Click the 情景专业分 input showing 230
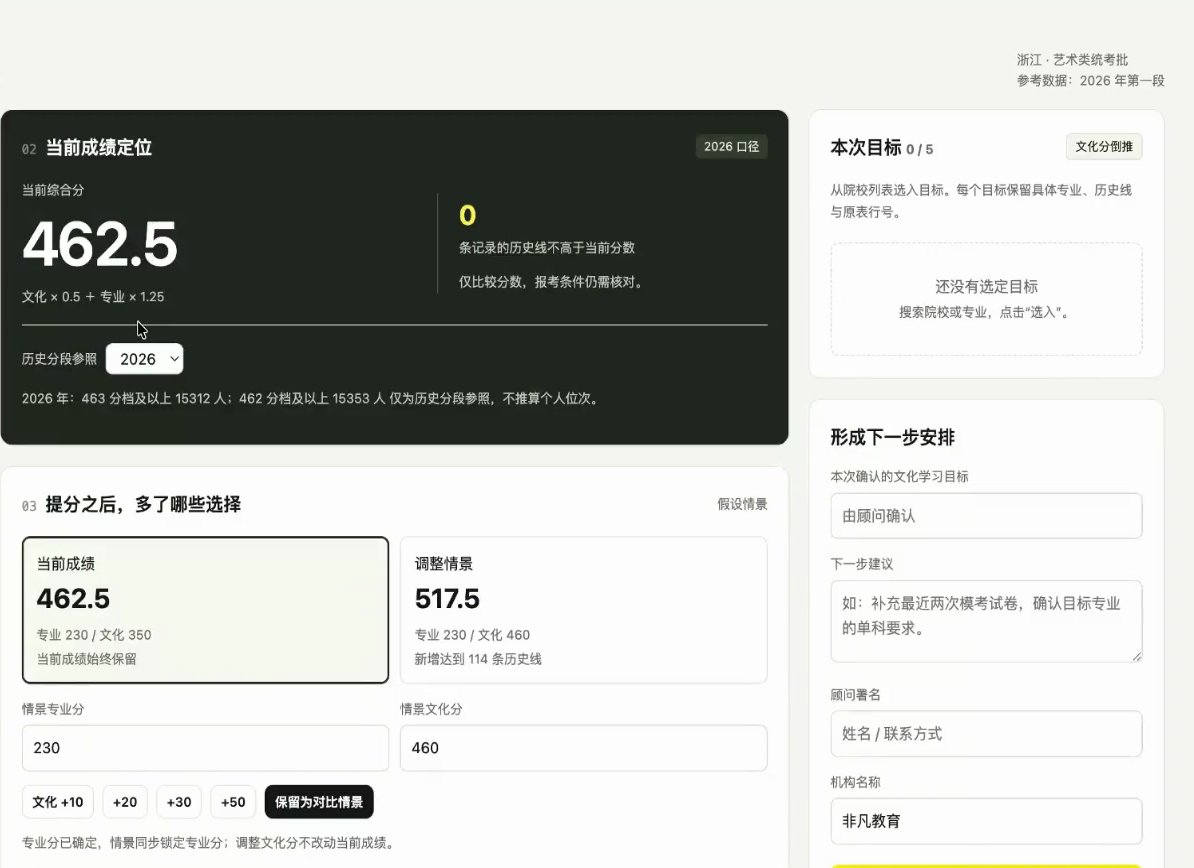Screen dimensions: 1194x868 point(206,748)
